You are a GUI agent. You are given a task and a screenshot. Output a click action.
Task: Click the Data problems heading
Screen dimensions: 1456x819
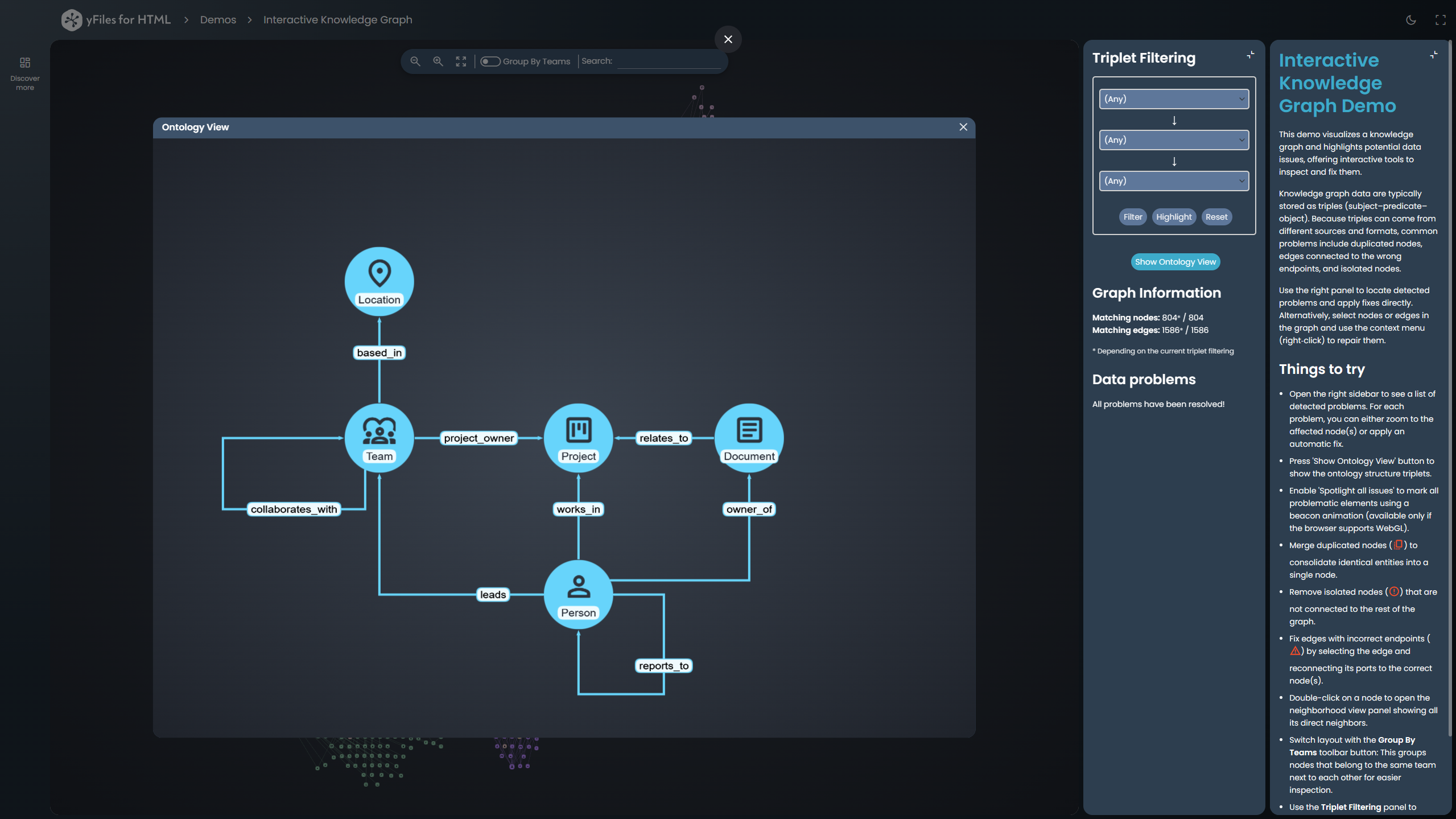(x=1144, y=380)
